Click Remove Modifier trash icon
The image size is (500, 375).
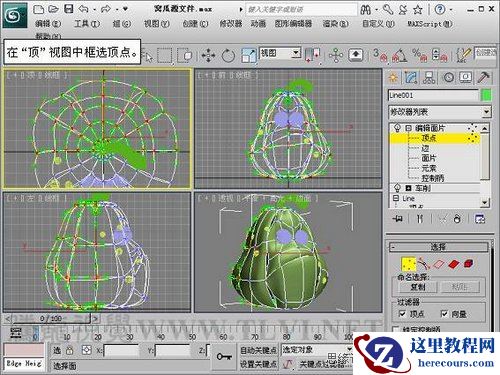pos(457,219)
